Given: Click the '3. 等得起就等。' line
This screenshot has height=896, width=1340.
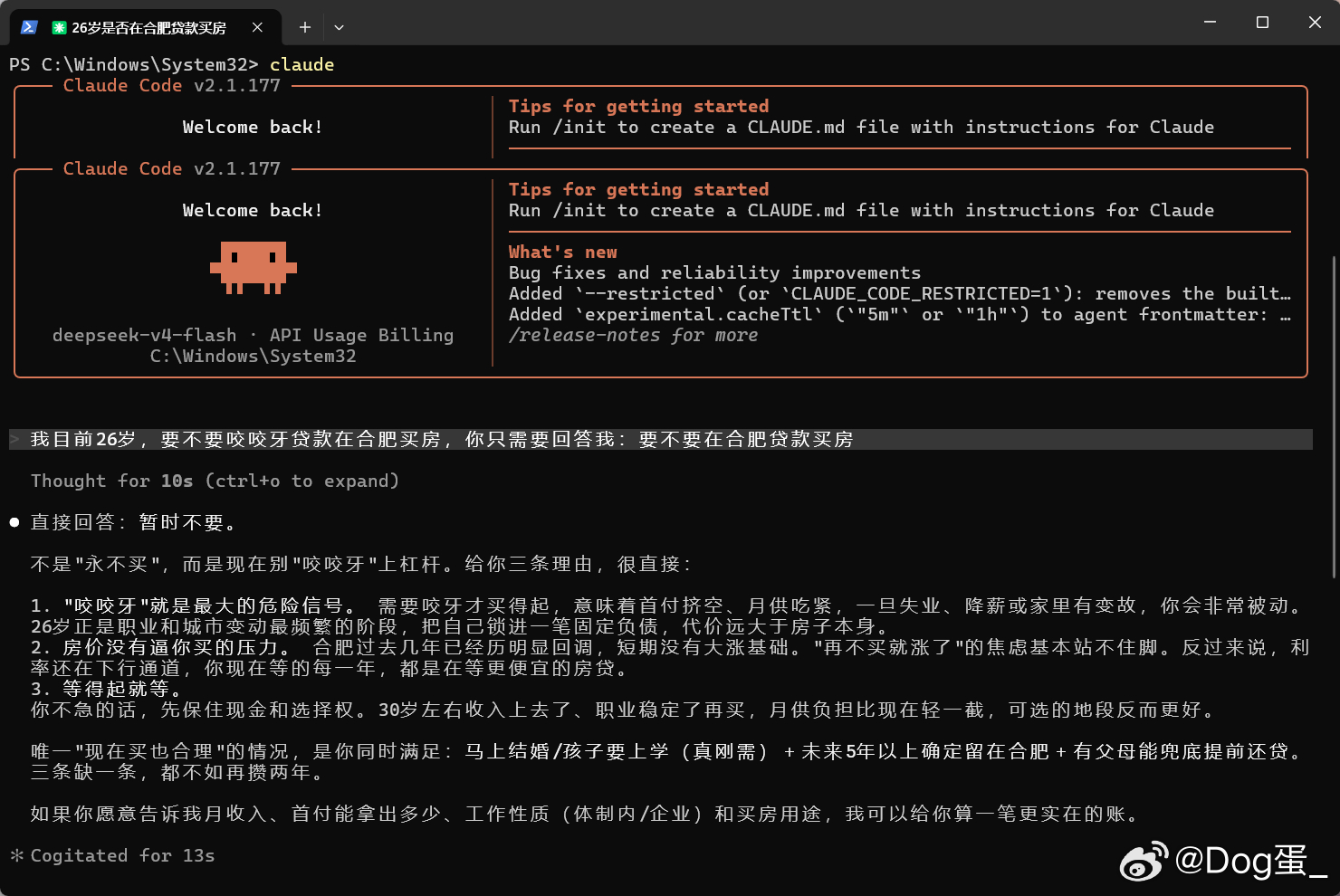Looking at the screenshot, I should [106, 689].
